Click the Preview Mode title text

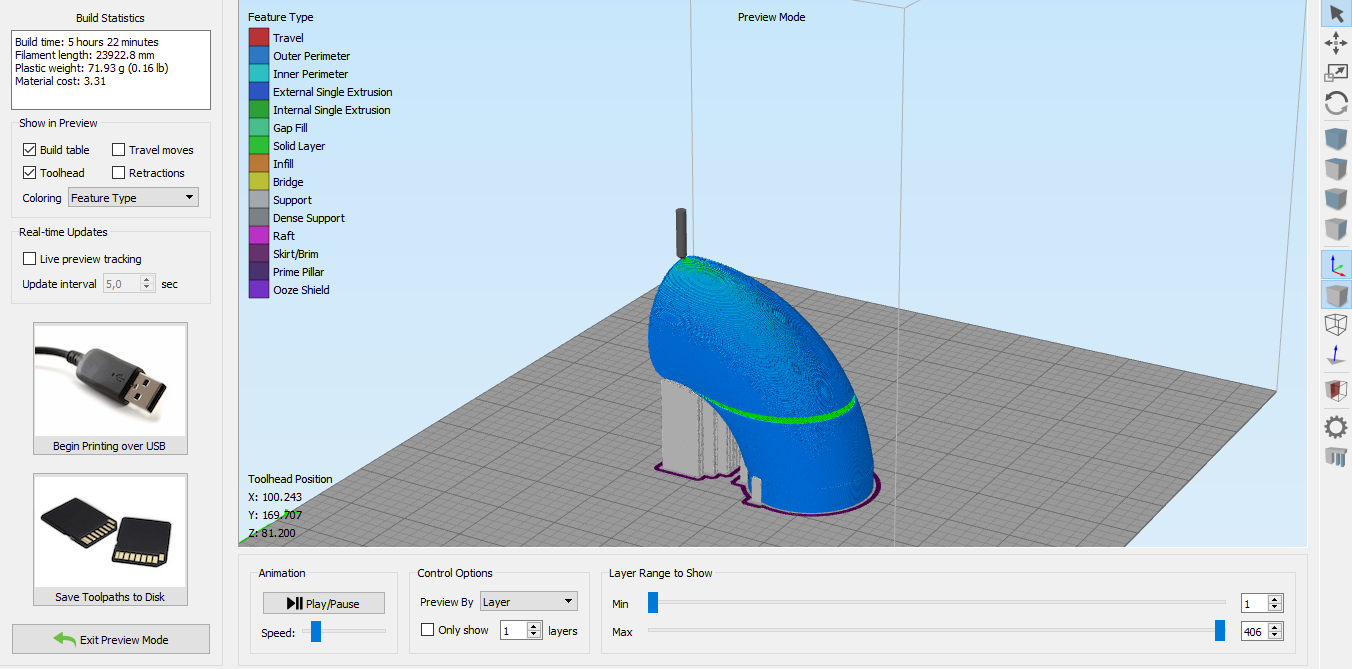(771, 17)
